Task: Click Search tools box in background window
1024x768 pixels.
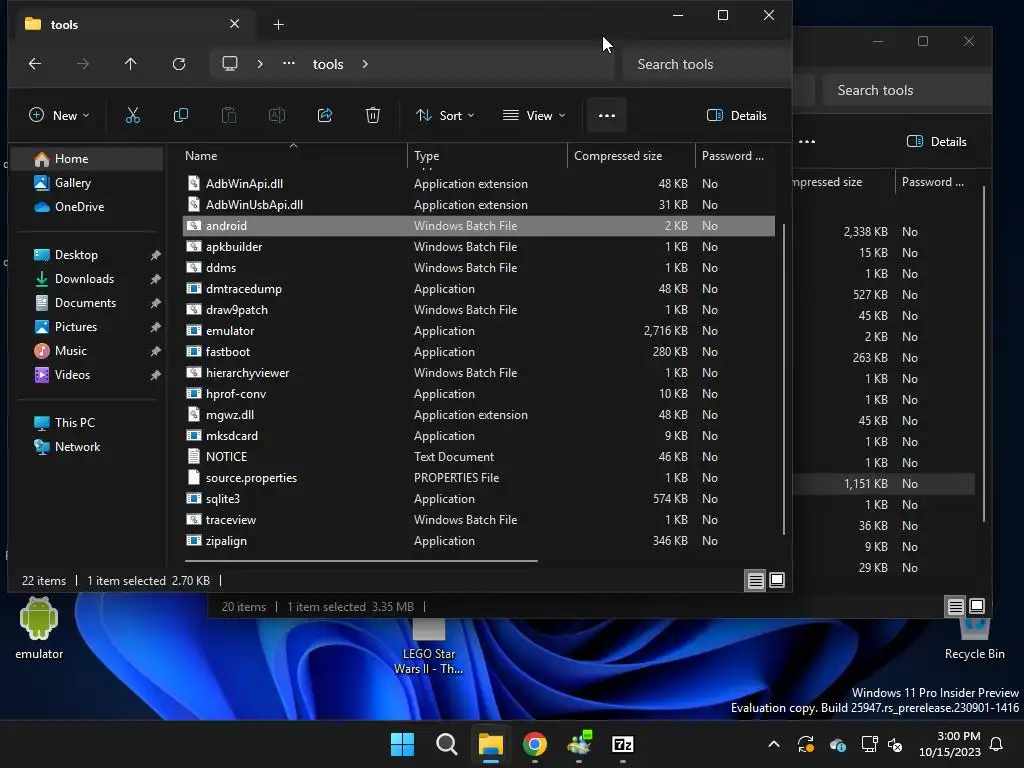Action: [905, 90]
